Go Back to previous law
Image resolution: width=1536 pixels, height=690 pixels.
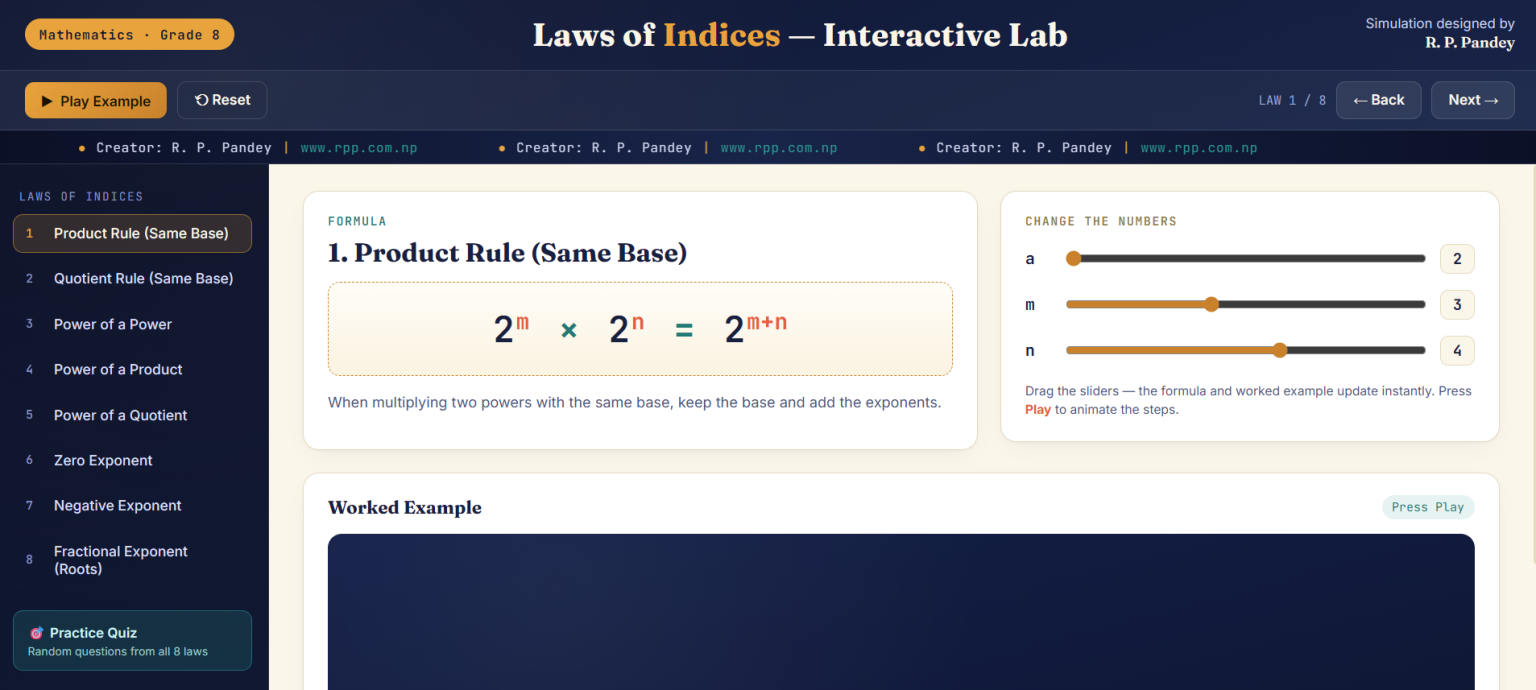(x=1378, y=100)
